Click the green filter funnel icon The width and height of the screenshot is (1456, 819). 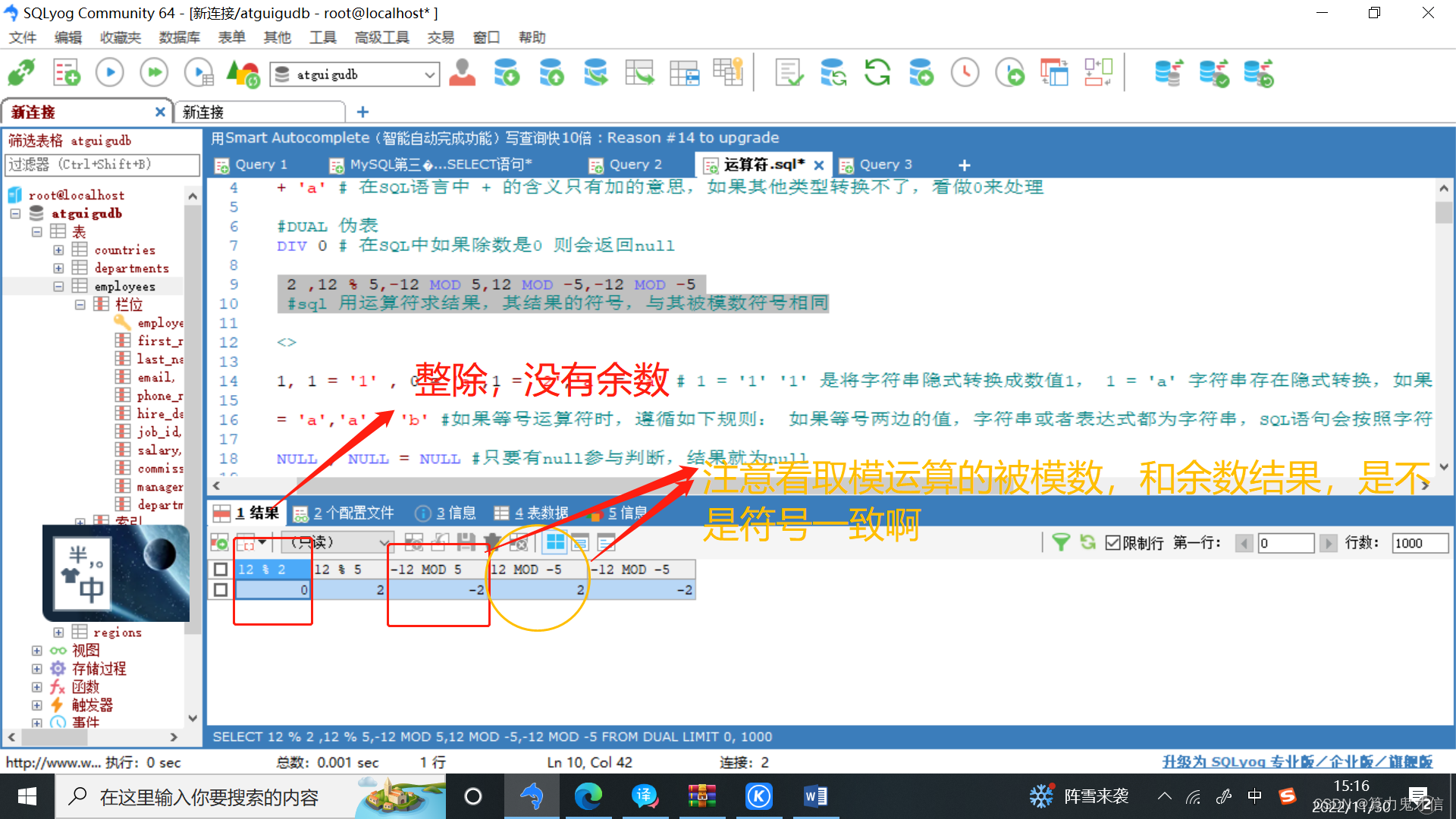pyautogui.click(x=1061, y=542)
